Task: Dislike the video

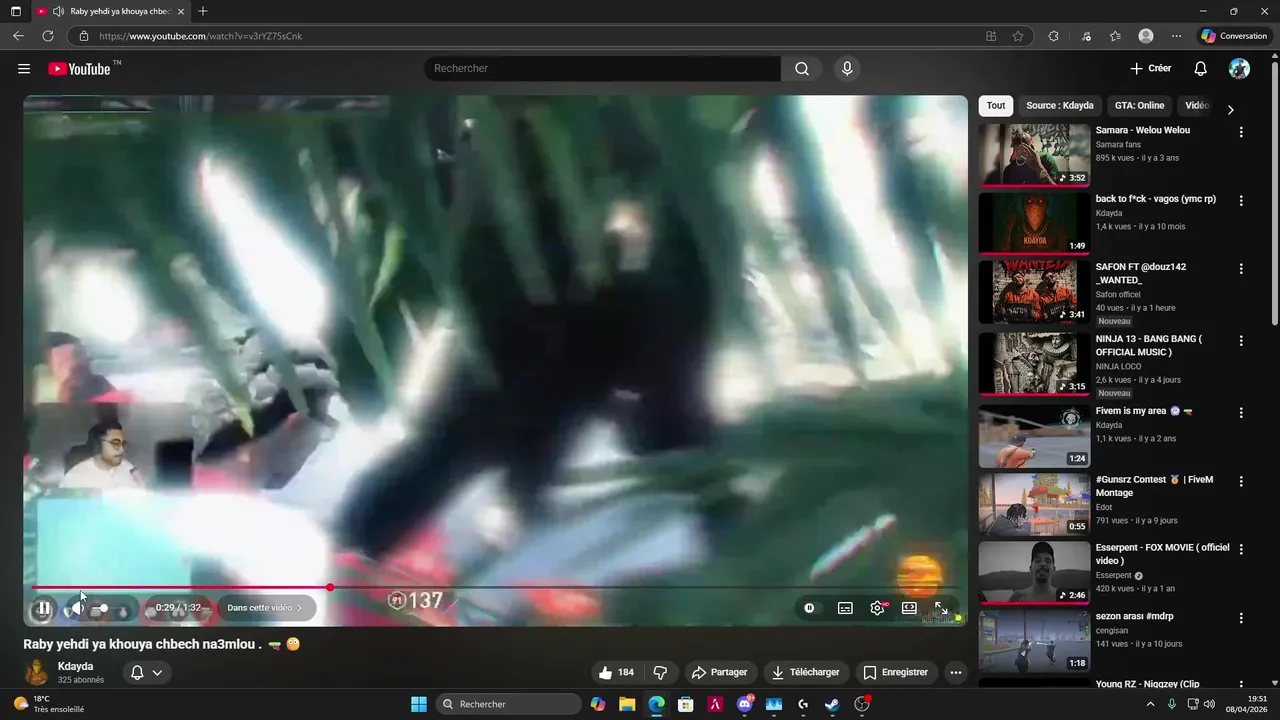Action: (x=660, y=672)
